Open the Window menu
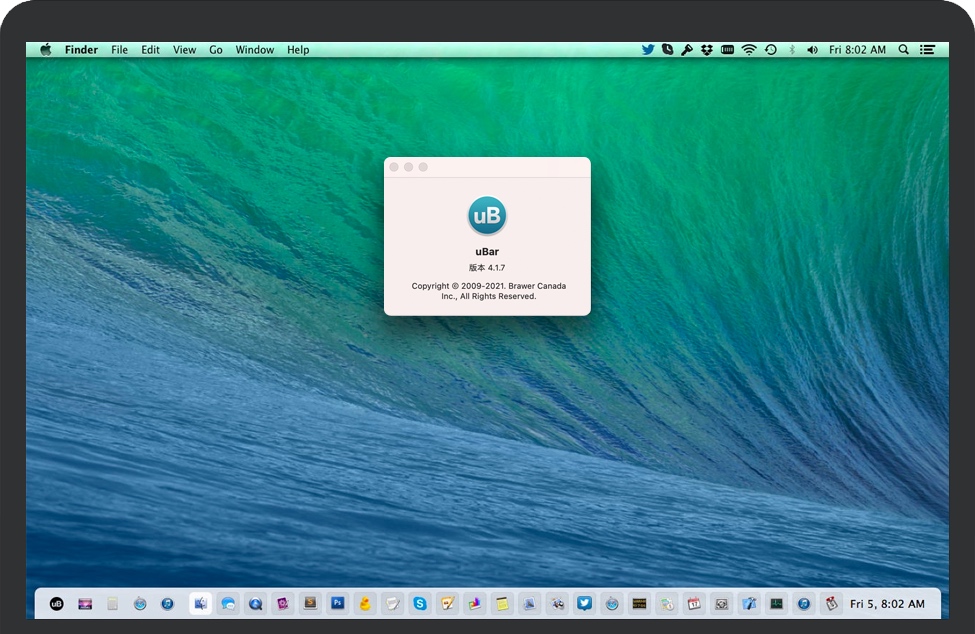975x634 pixels. click(x=255, y=49)
